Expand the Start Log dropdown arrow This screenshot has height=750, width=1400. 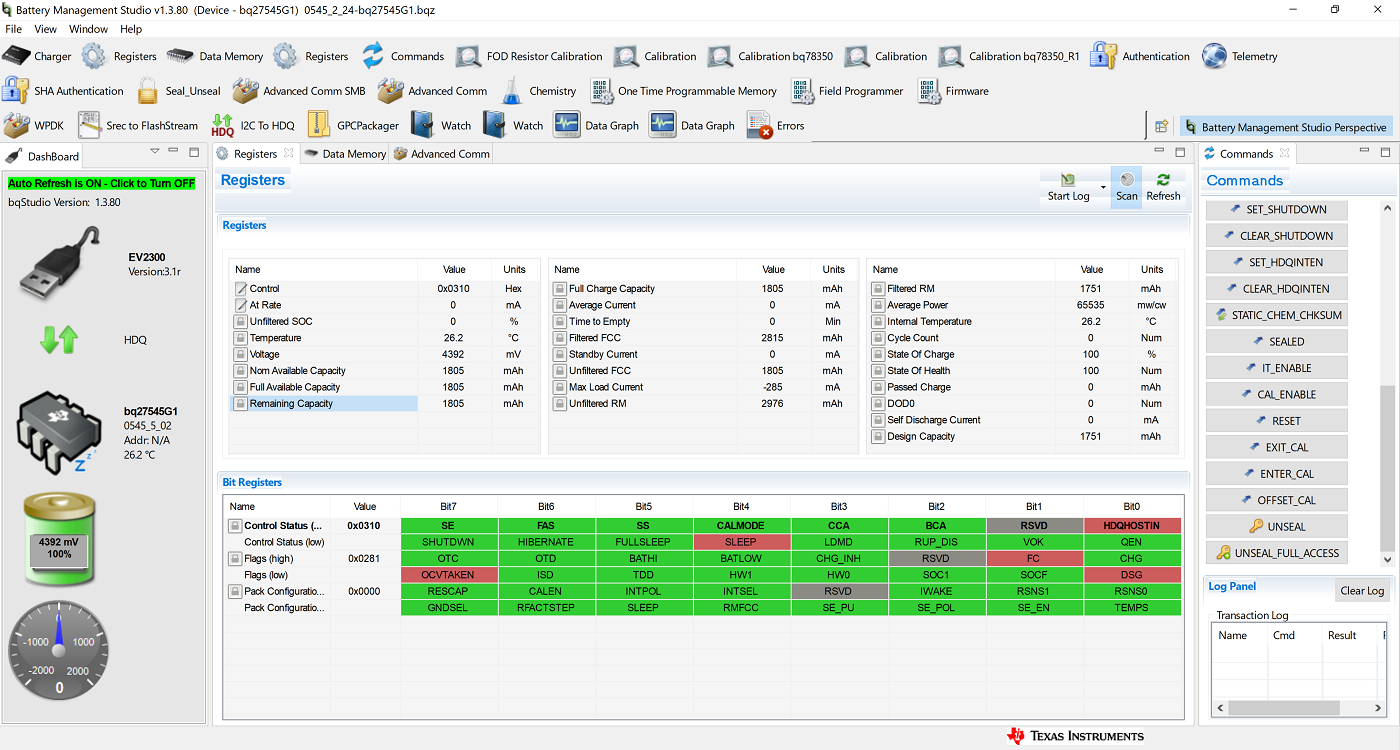tap(1103, 187)
